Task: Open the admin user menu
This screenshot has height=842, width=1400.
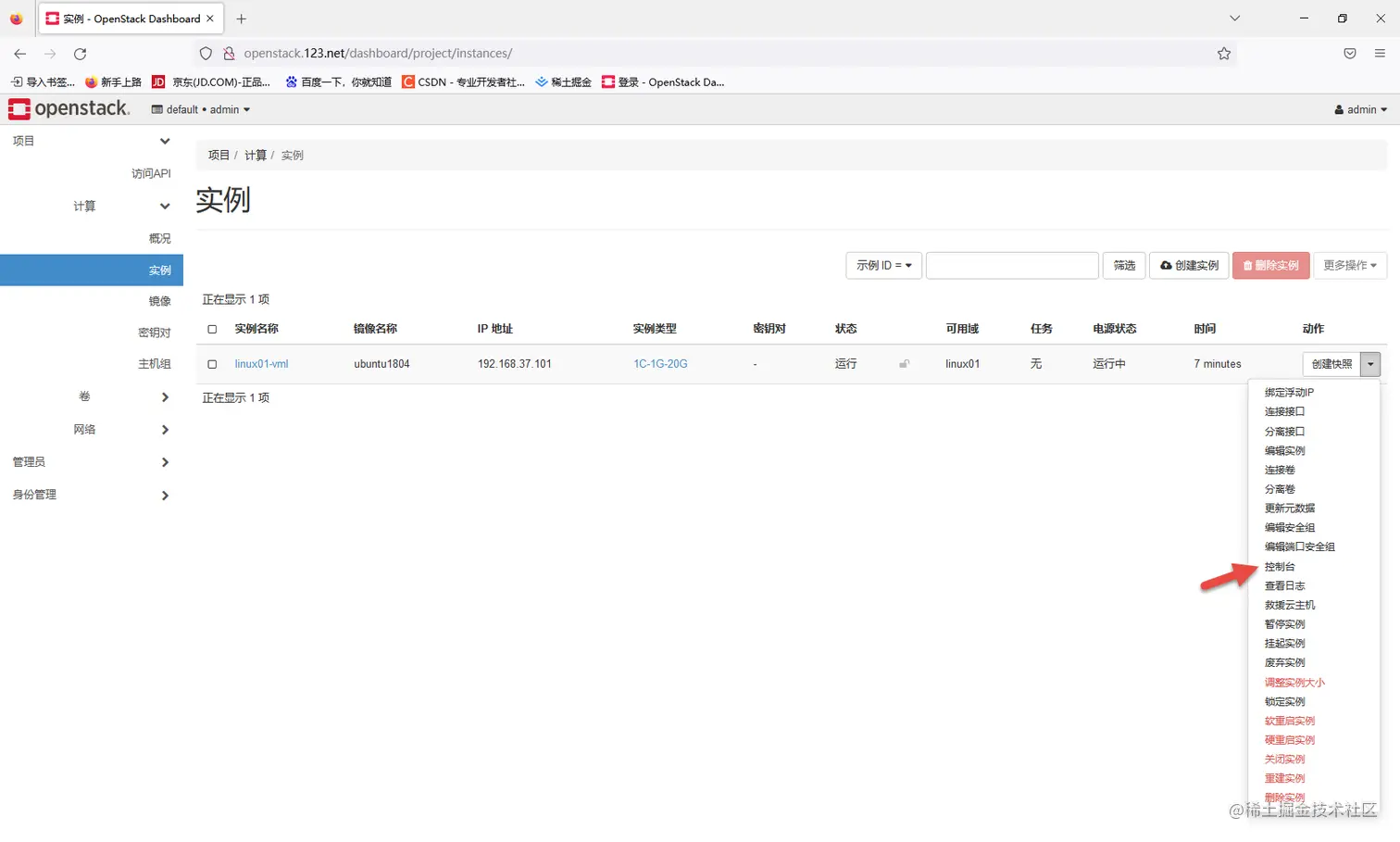Action: click(x=1361, y=109)
